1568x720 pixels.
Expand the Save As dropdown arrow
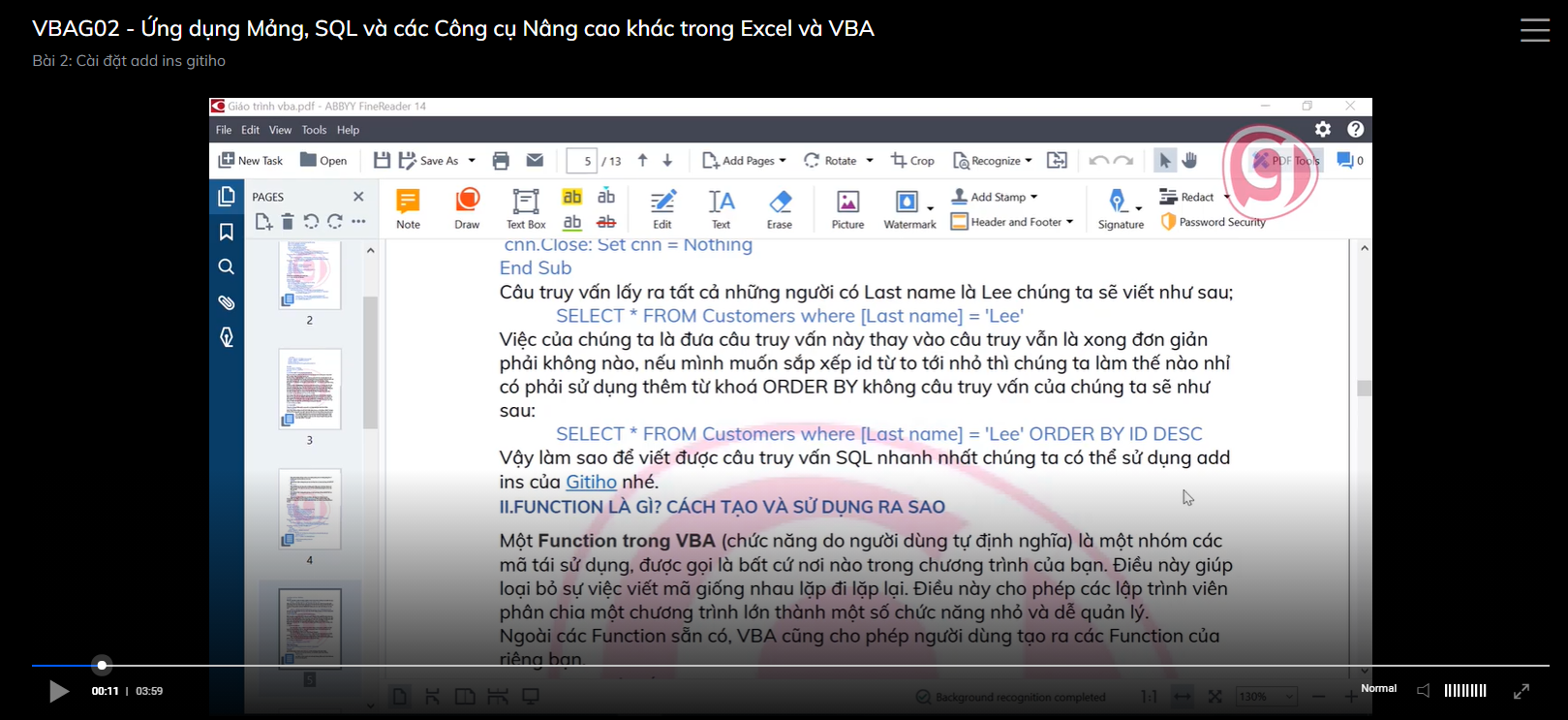(472, 161)
